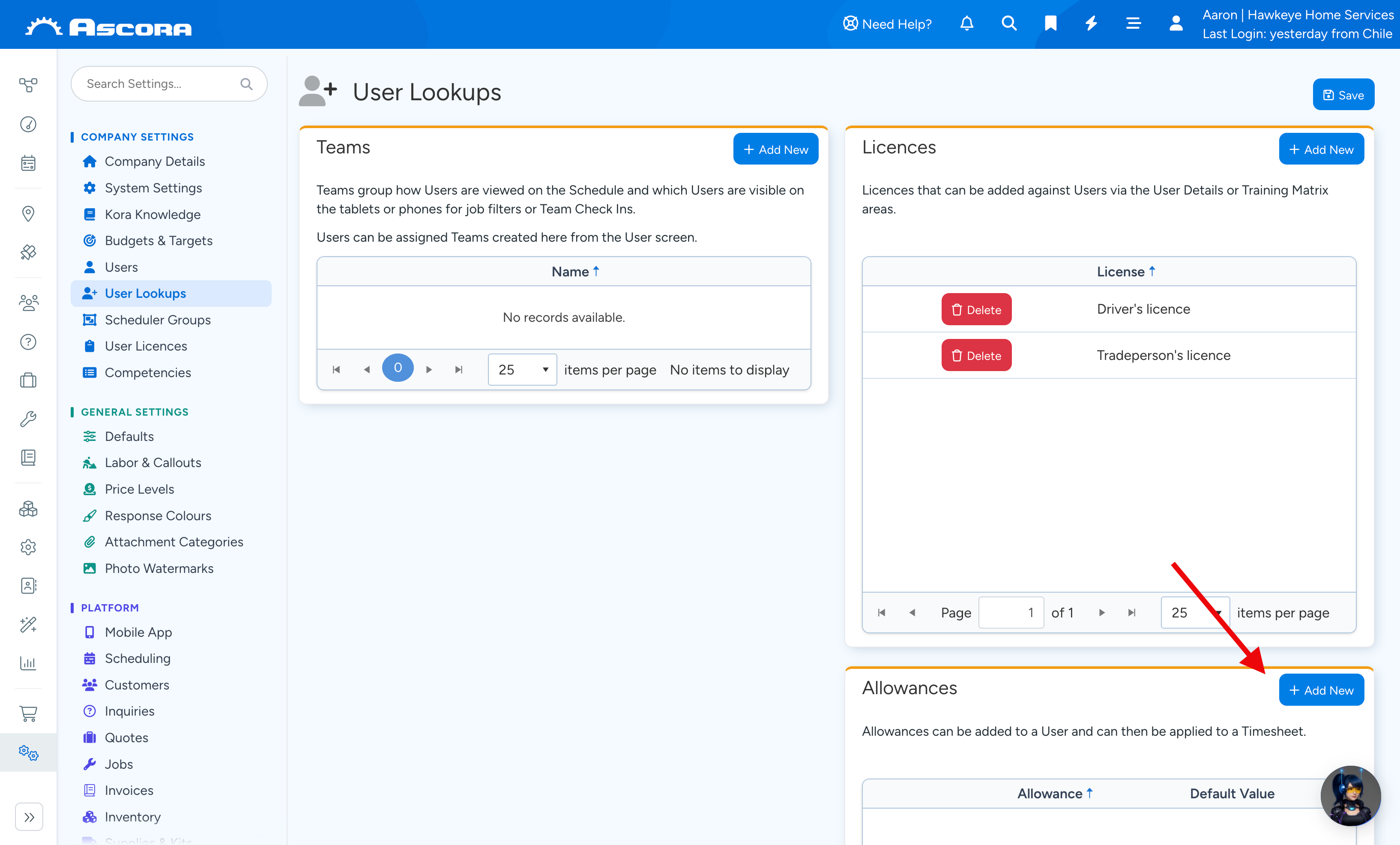This screenshot has width=1400, height=845.
Task: Open the customers group icon in left rail
Action: 28,303
